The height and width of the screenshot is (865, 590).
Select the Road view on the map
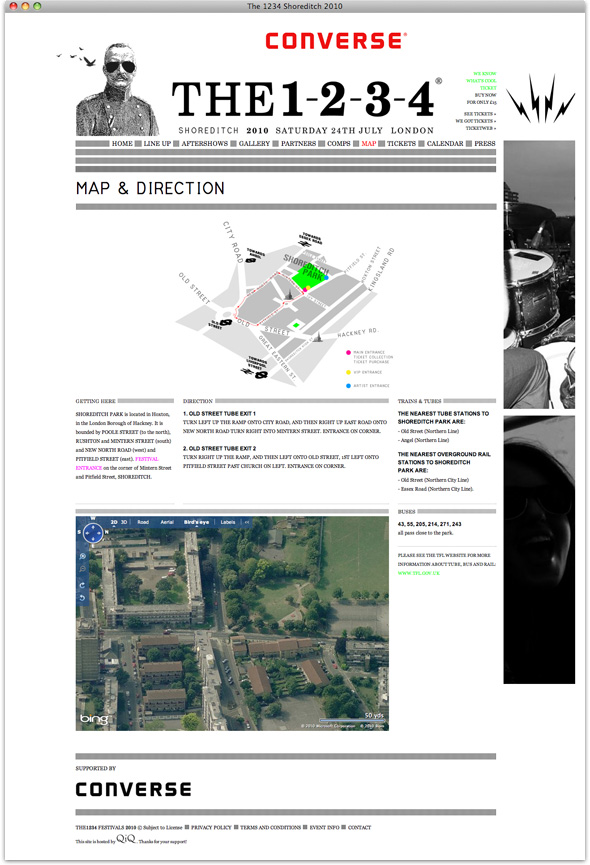point(143,522)
